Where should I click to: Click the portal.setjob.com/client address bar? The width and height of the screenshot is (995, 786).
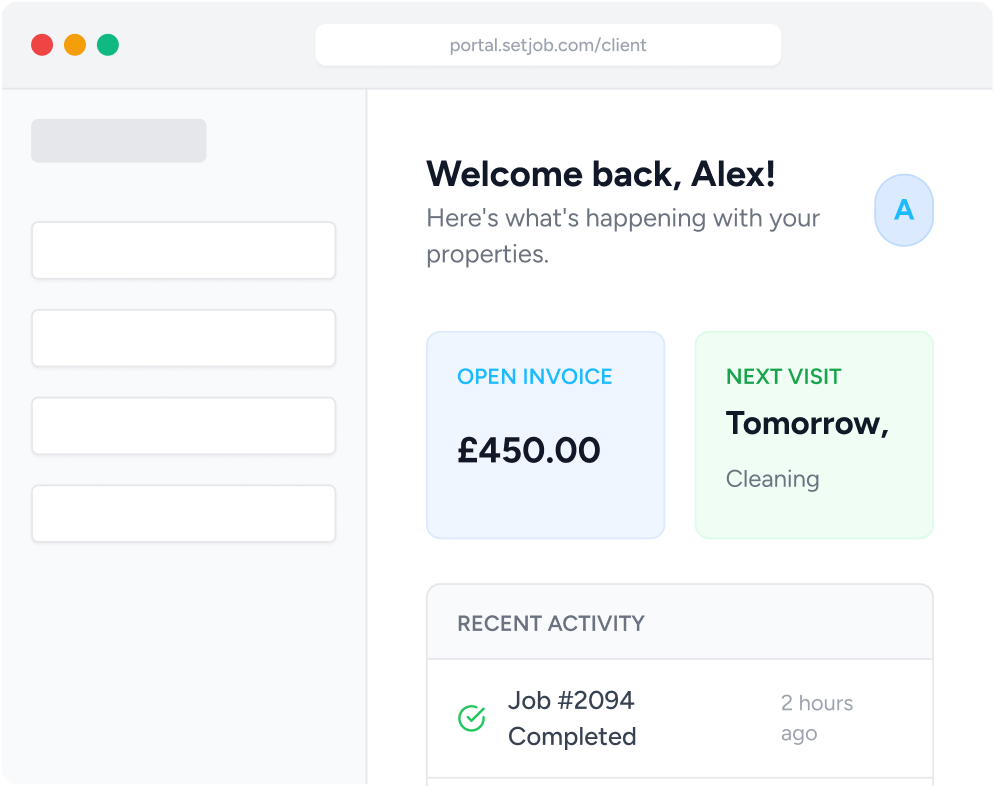548,45
